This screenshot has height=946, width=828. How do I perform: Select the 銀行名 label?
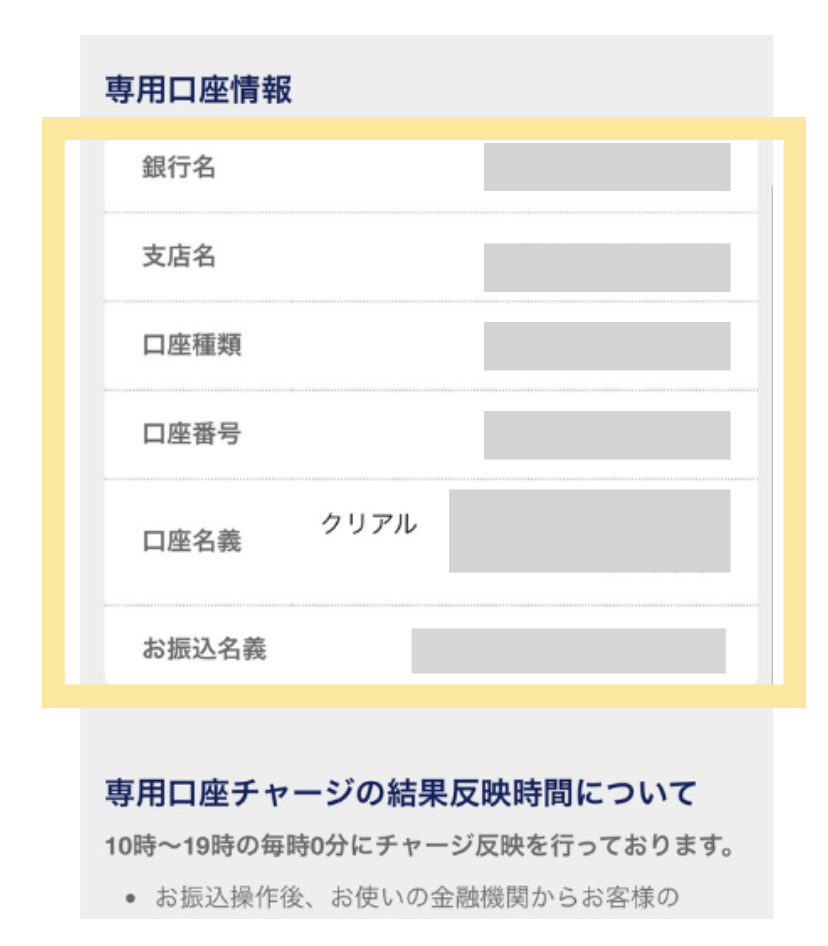[179, 167]
